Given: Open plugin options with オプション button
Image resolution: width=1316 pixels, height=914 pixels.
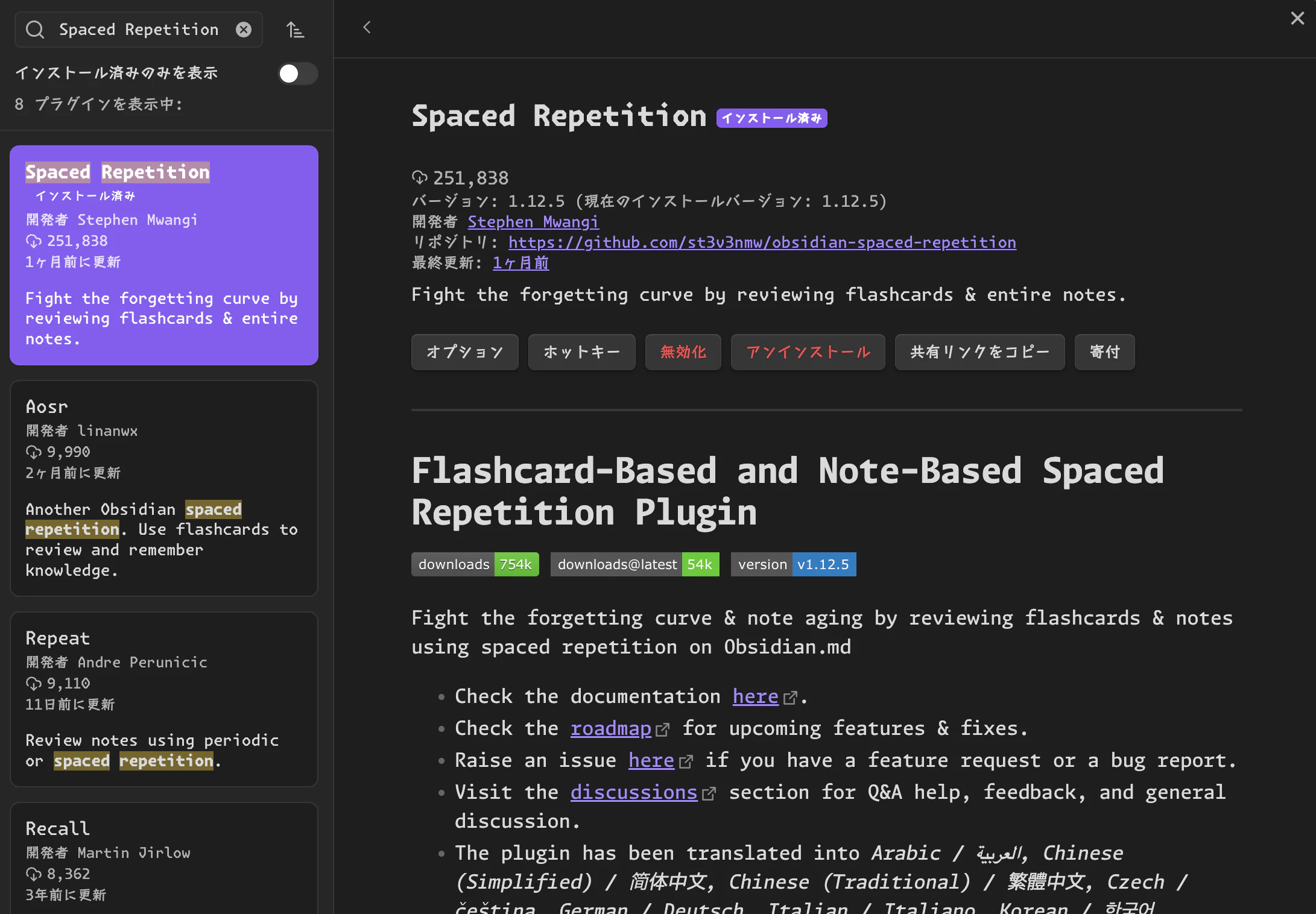Looking at the screenshot, I should (x=465, y=352).
